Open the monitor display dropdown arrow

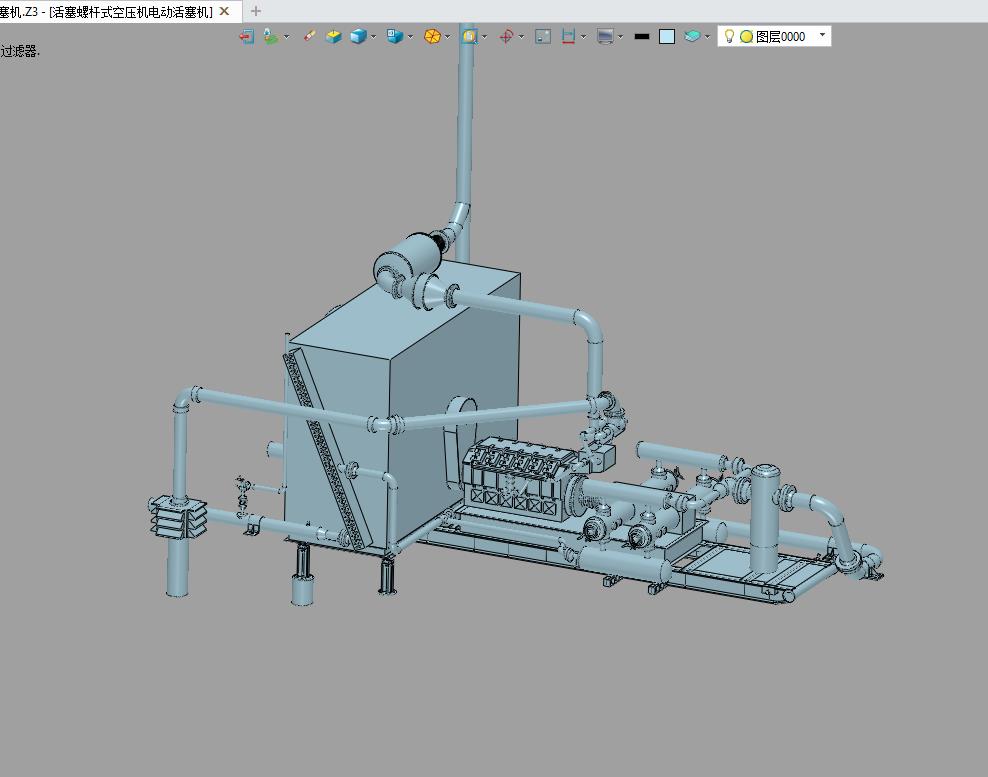621,37
